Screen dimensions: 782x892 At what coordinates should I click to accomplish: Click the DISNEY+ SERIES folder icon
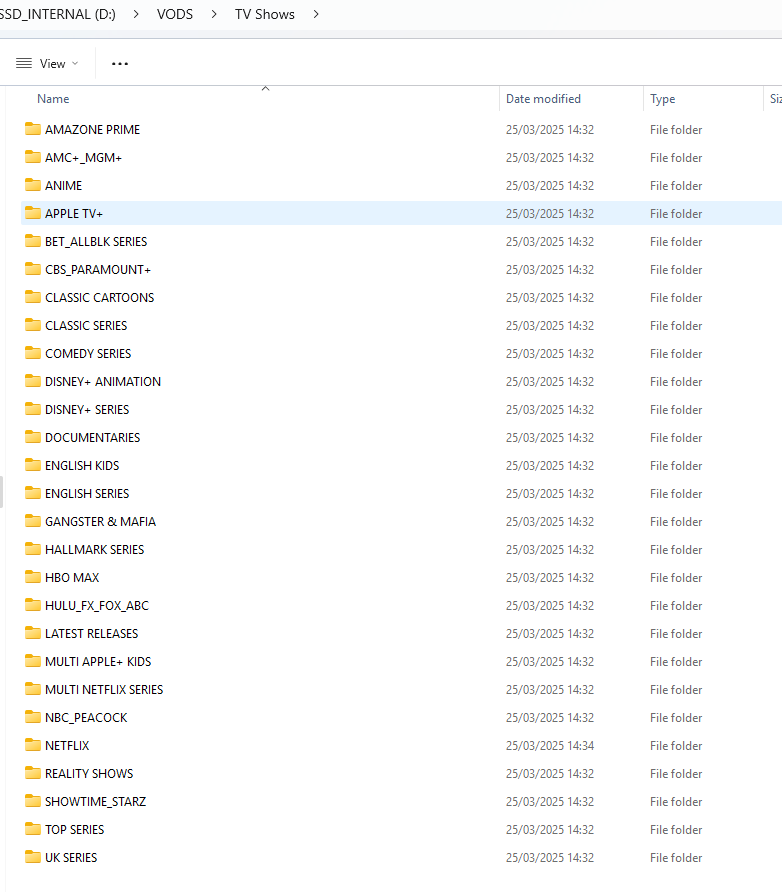33,409
